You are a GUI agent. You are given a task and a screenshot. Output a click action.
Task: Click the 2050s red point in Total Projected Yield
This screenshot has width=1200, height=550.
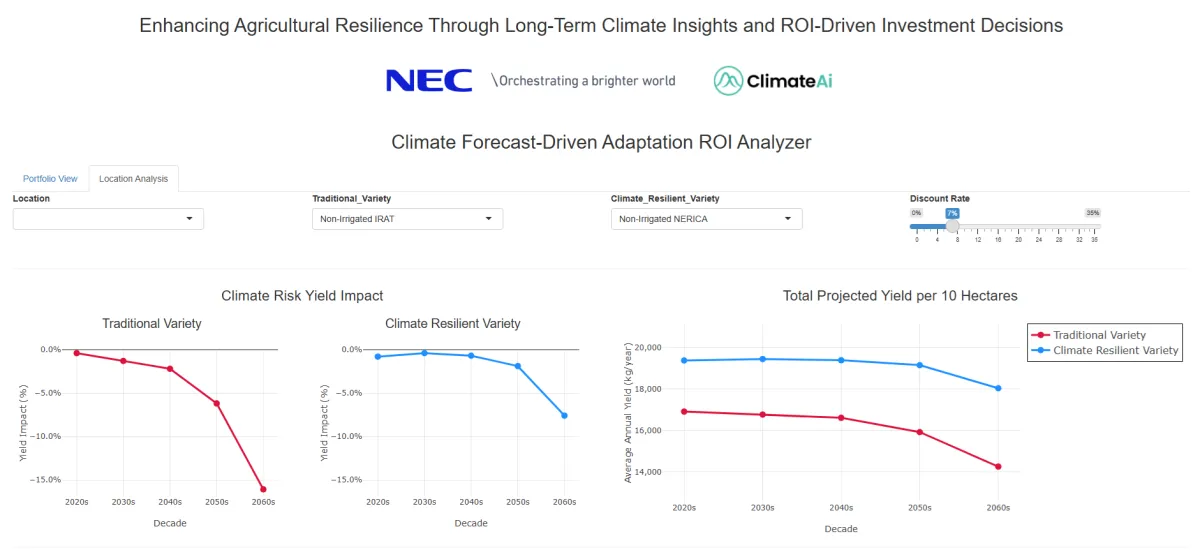919,432
